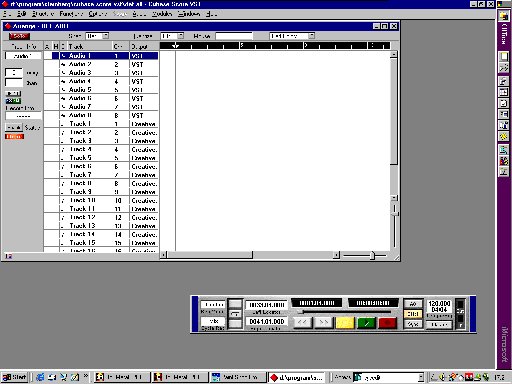
Task: Open the Windows menu
Action: (189, 14)
